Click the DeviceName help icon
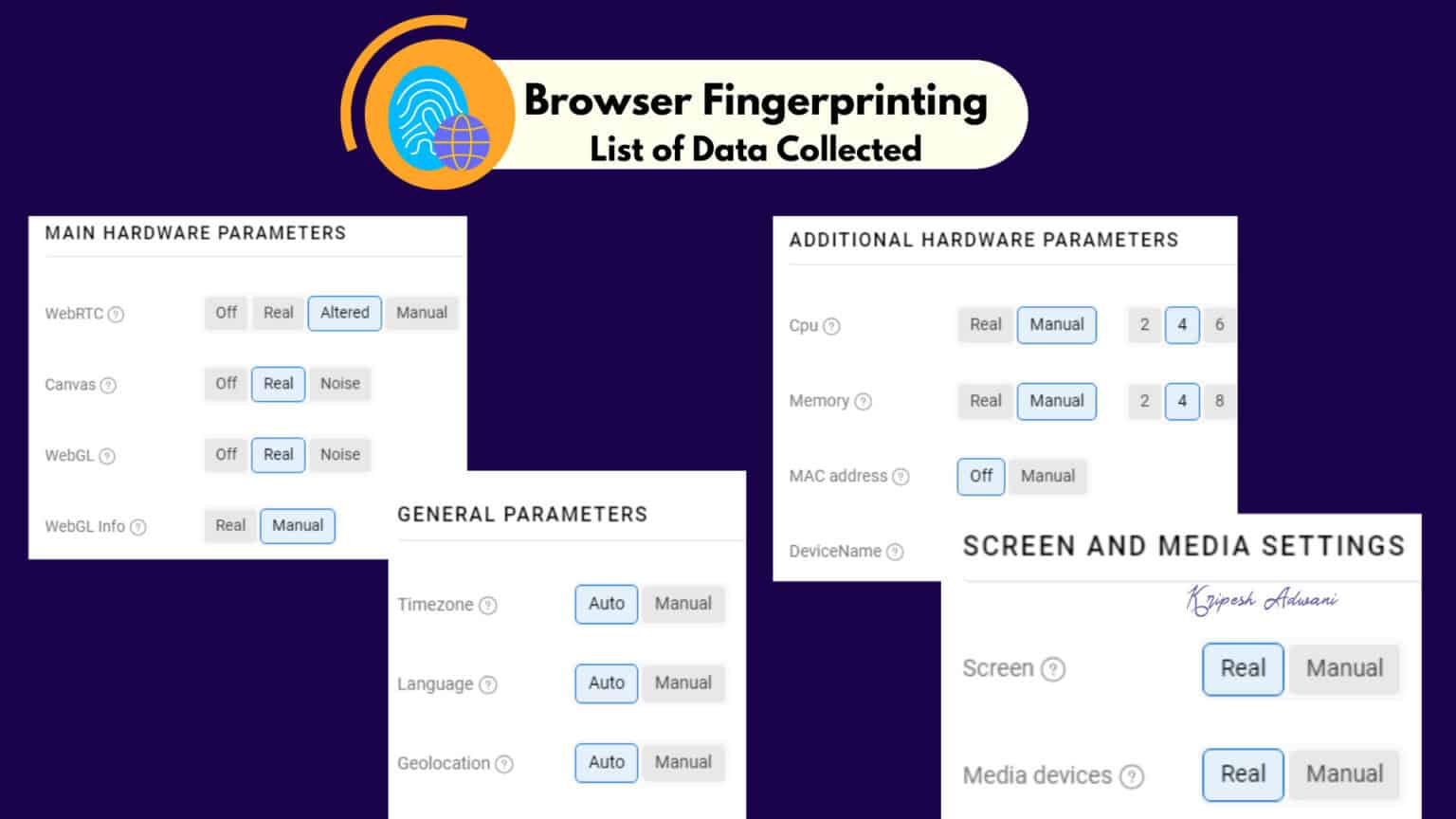Image resolution: width=1456 pixels, height=819 pixels. pyautogui.click(x=896, y=551)
